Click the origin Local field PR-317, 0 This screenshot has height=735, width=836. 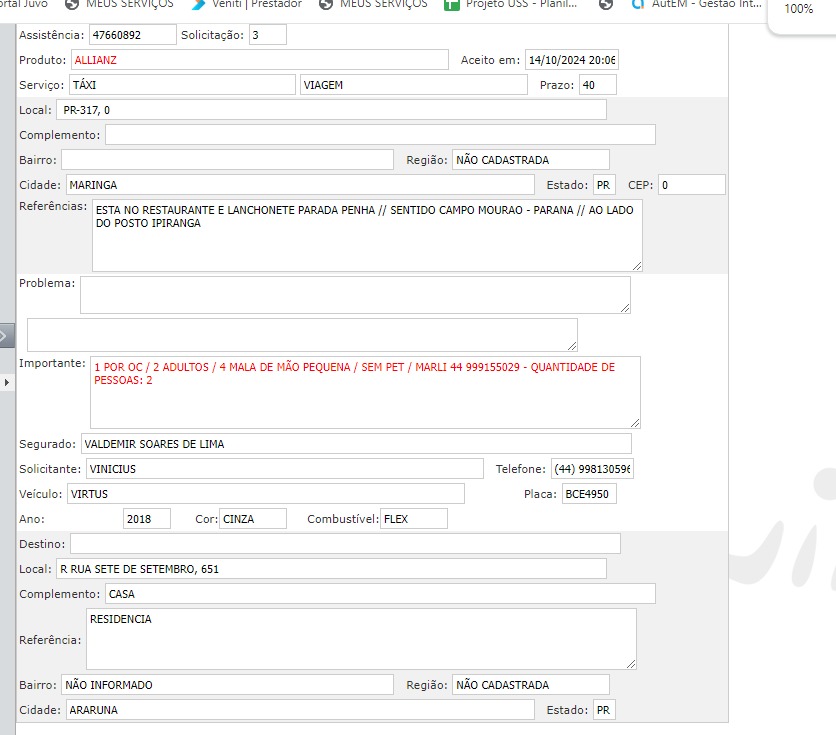pyautogui.click(x=331, y=110)
